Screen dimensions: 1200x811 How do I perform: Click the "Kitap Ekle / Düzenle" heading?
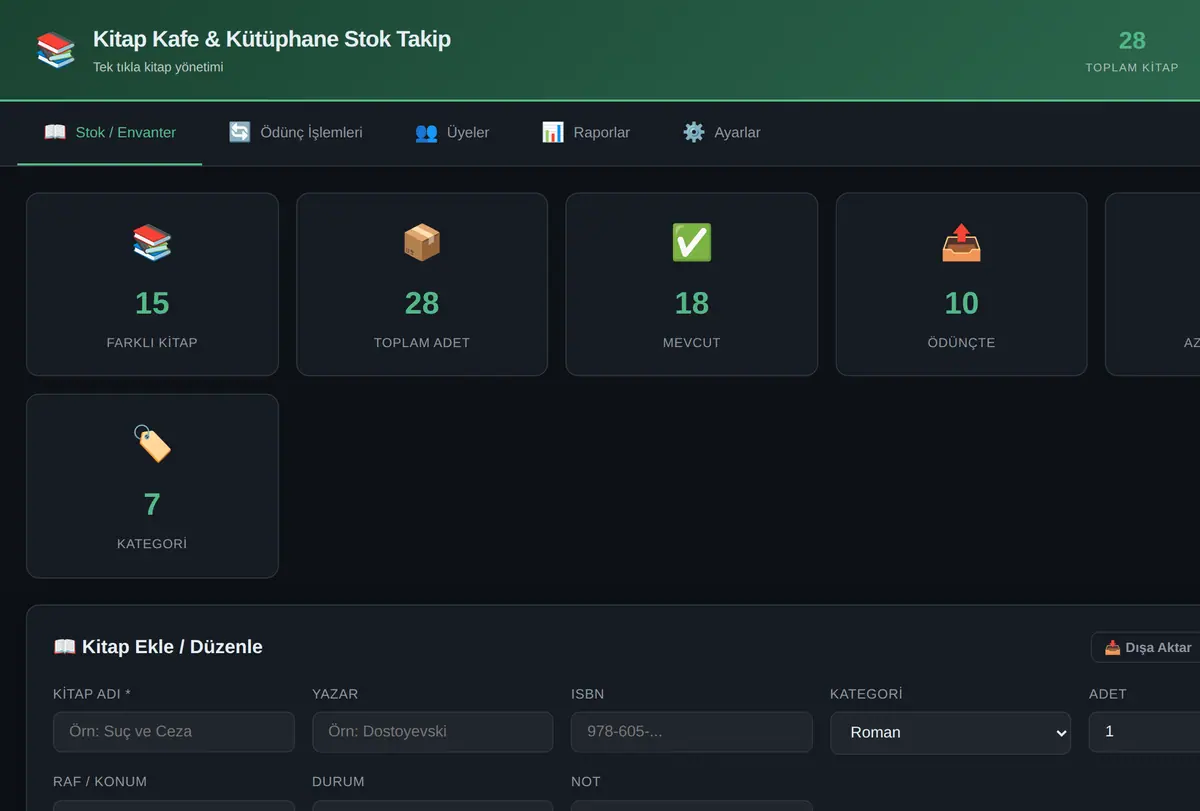[158, 647]
